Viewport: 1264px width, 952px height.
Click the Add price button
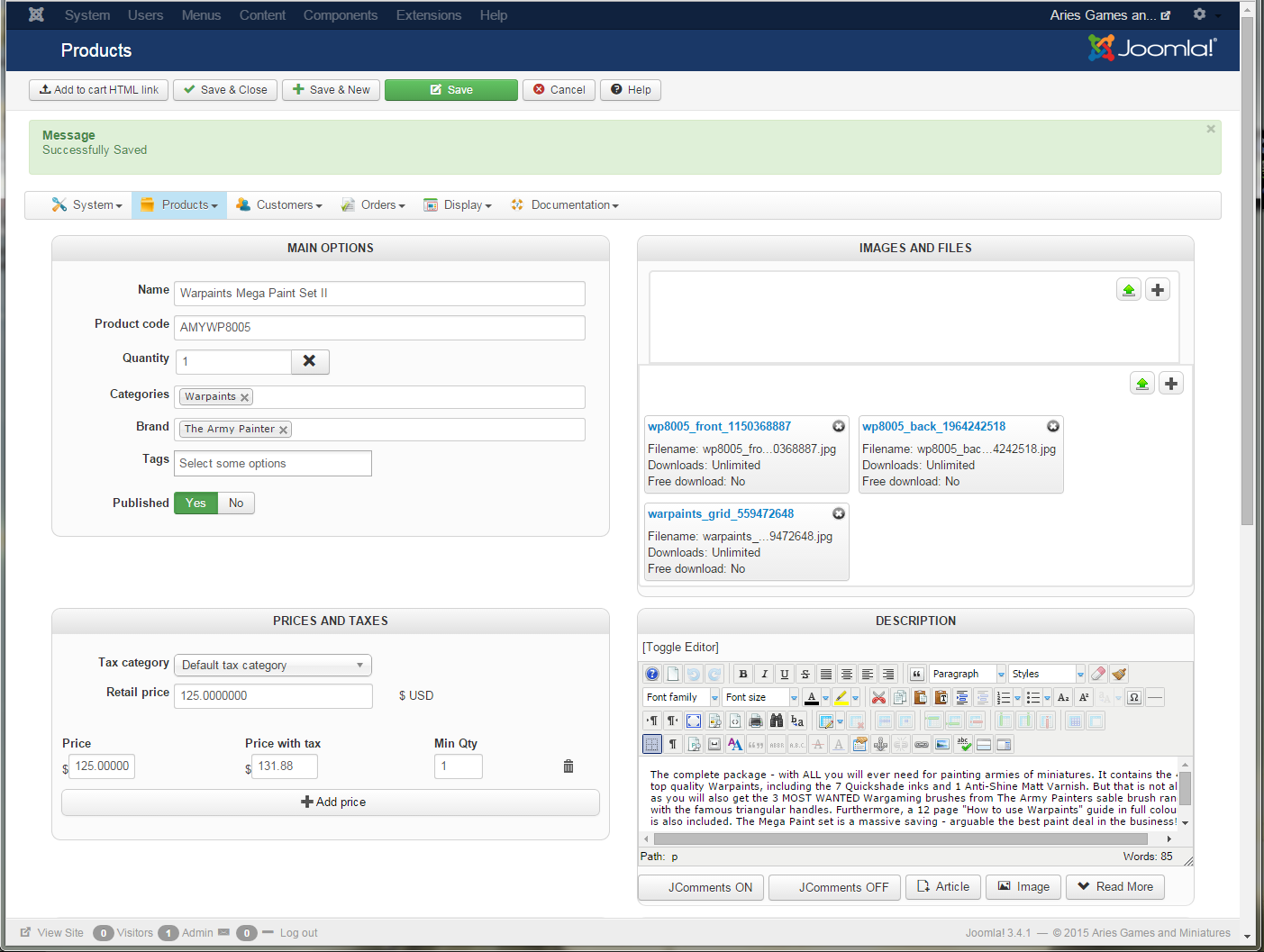[x=331, y=802]
